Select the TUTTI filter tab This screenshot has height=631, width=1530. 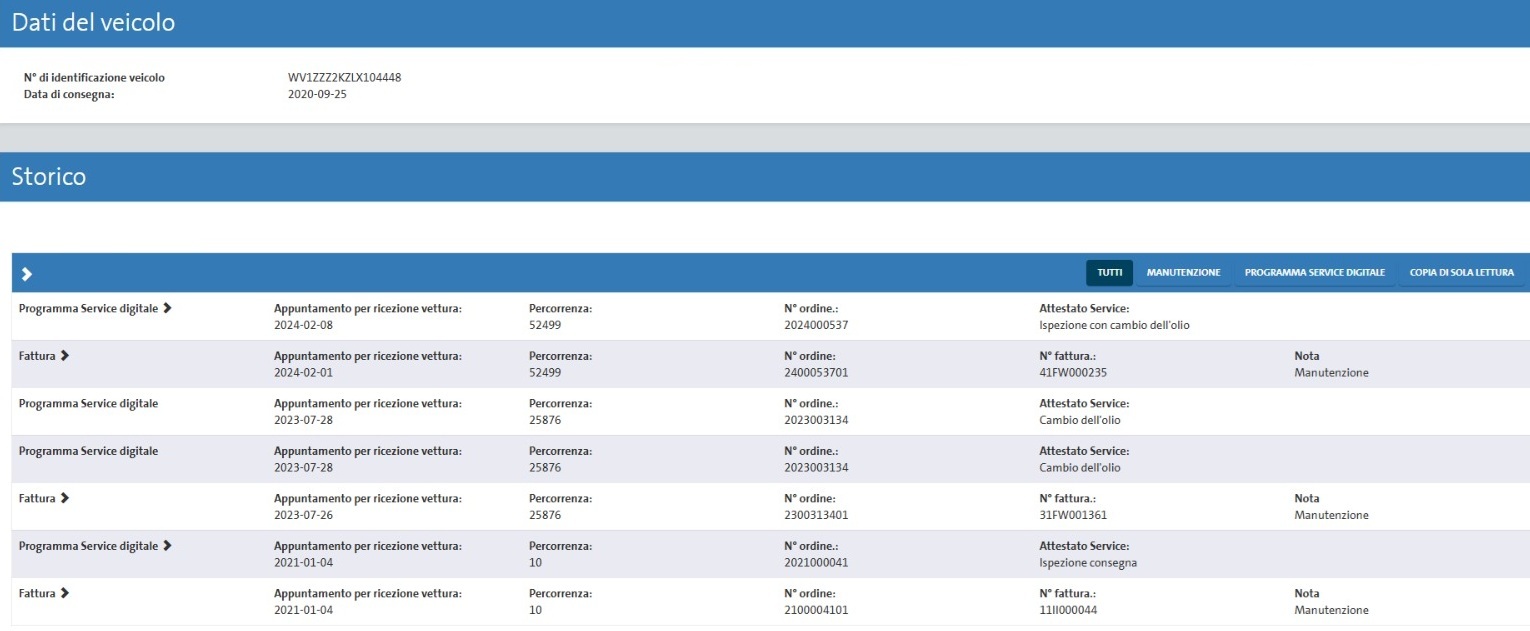(x=1109, y=273)
